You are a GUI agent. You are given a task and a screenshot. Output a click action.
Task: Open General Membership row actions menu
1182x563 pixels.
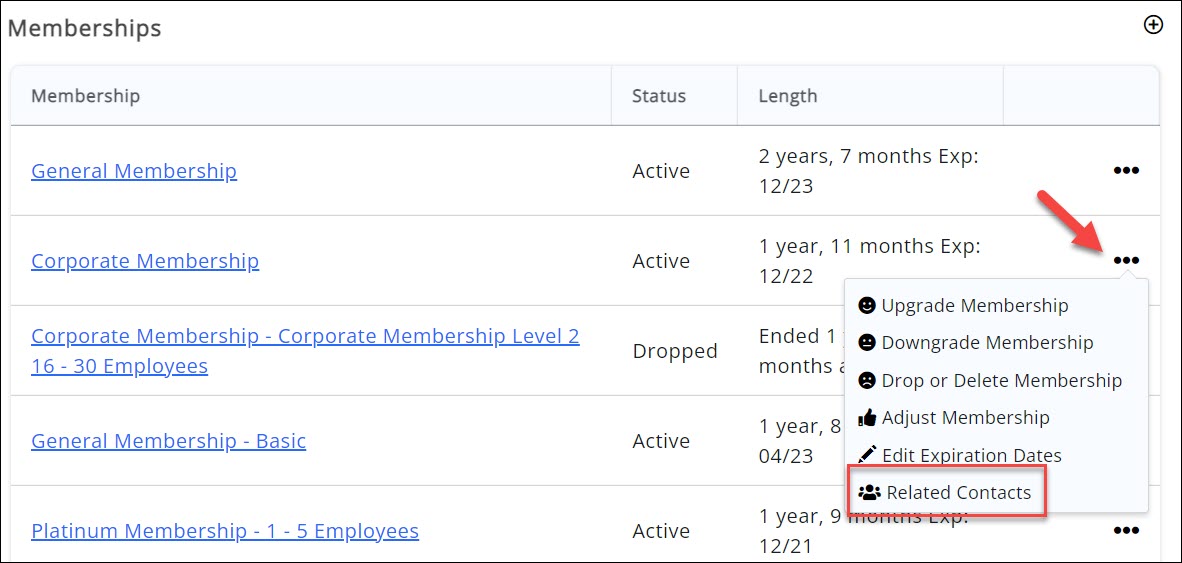[x=1126, y=171]
